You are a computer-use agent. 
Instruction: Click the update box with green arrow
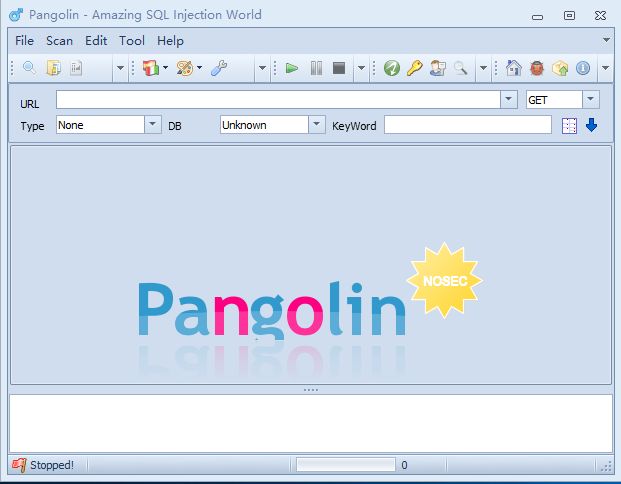(x=560, y=68)
